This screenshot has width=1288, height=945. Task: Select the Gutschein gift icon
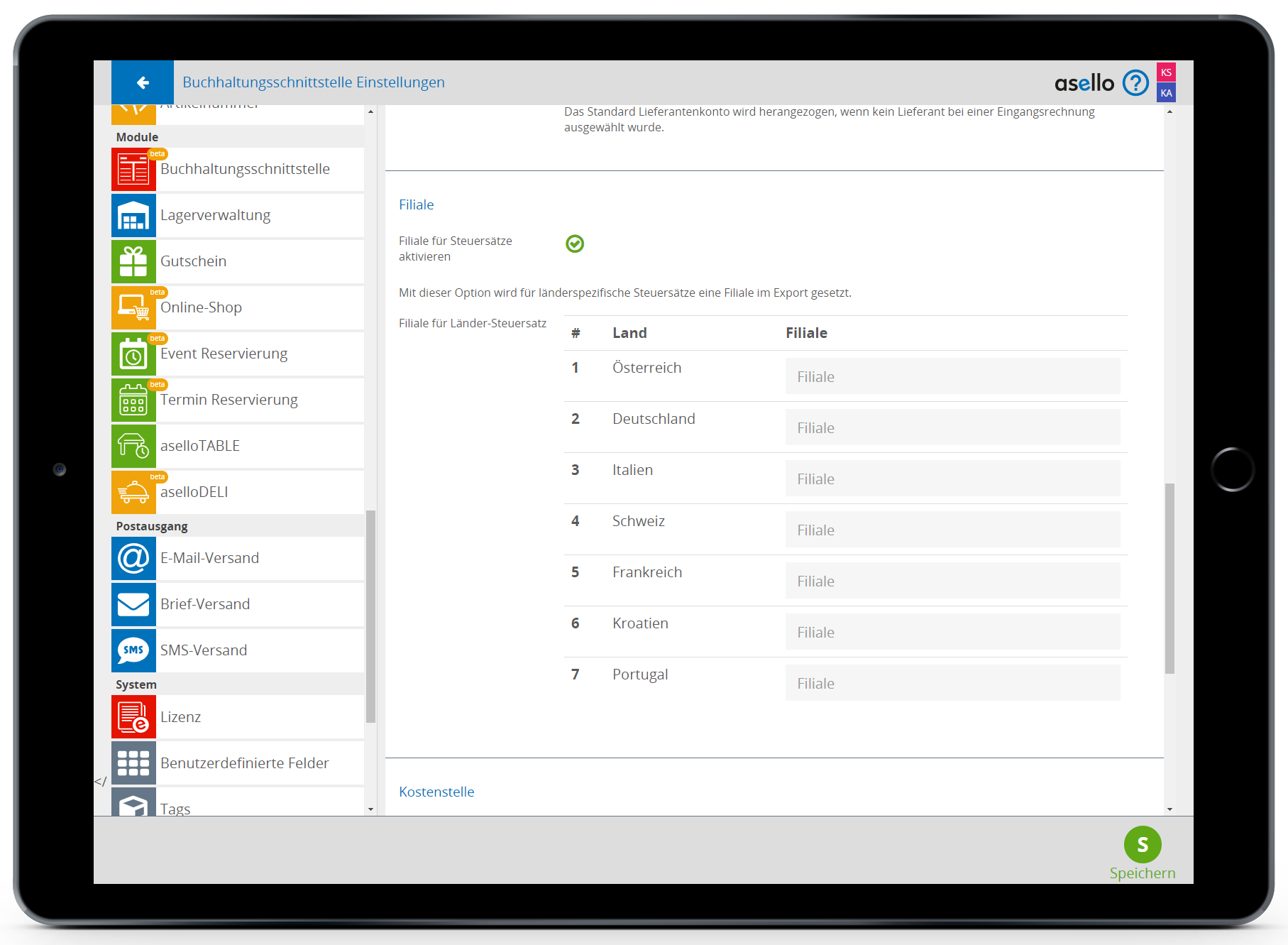(133, 262)
